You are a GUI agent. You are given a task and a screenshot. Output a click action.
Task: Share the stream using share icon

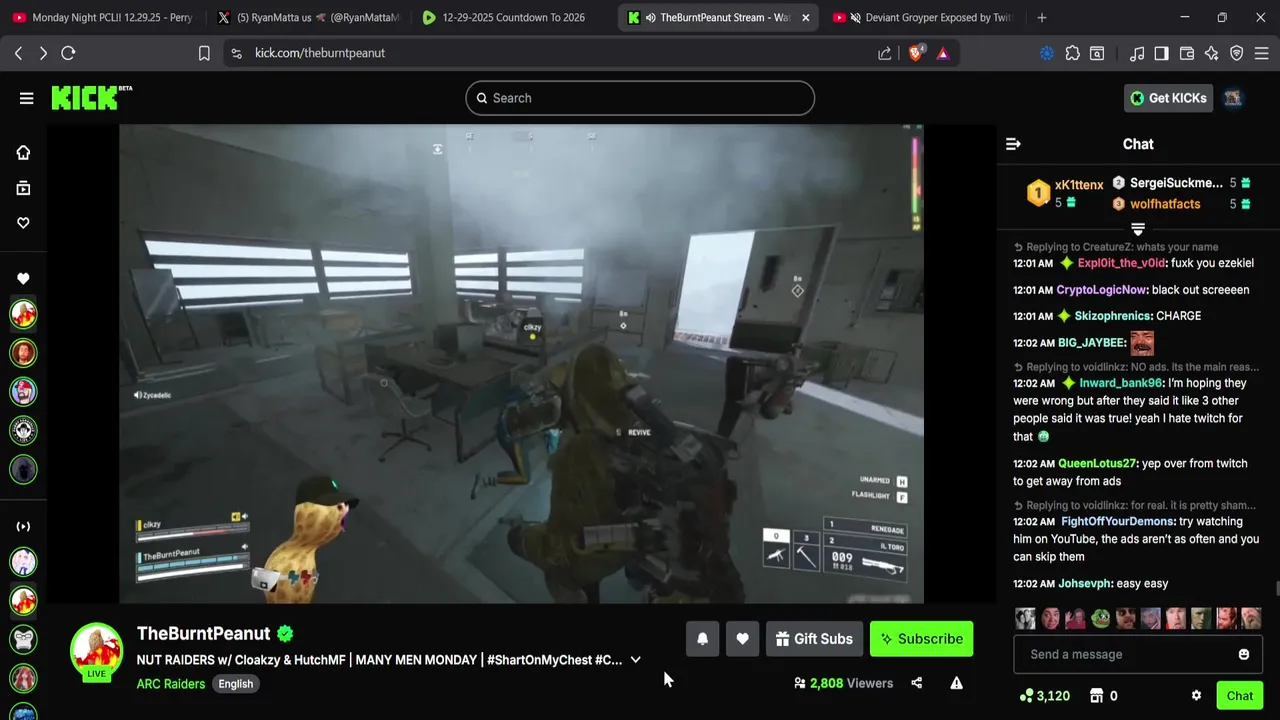[x=916, y=683]
